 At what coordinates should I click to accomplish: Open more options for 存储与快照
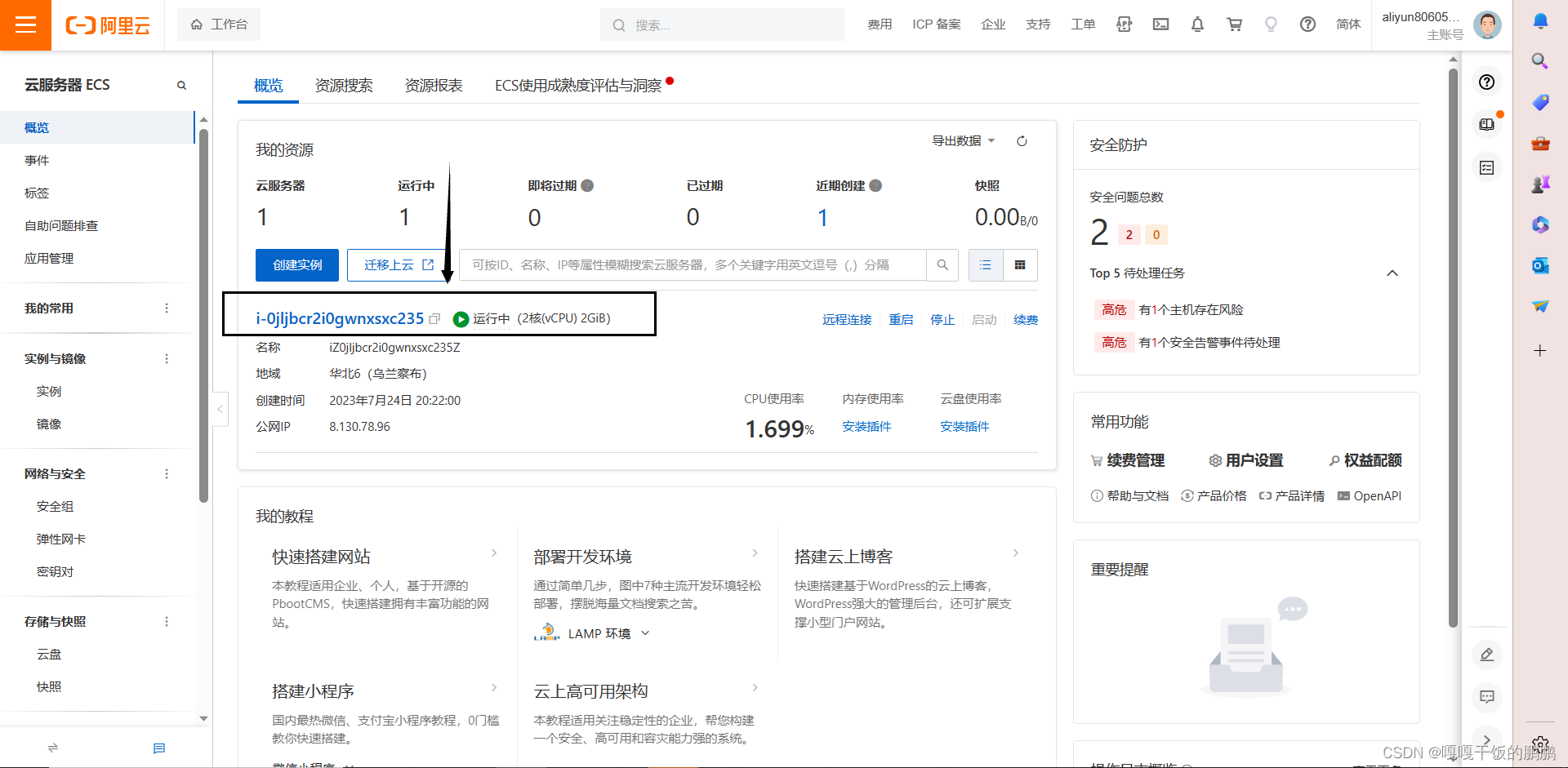point(167,621)
